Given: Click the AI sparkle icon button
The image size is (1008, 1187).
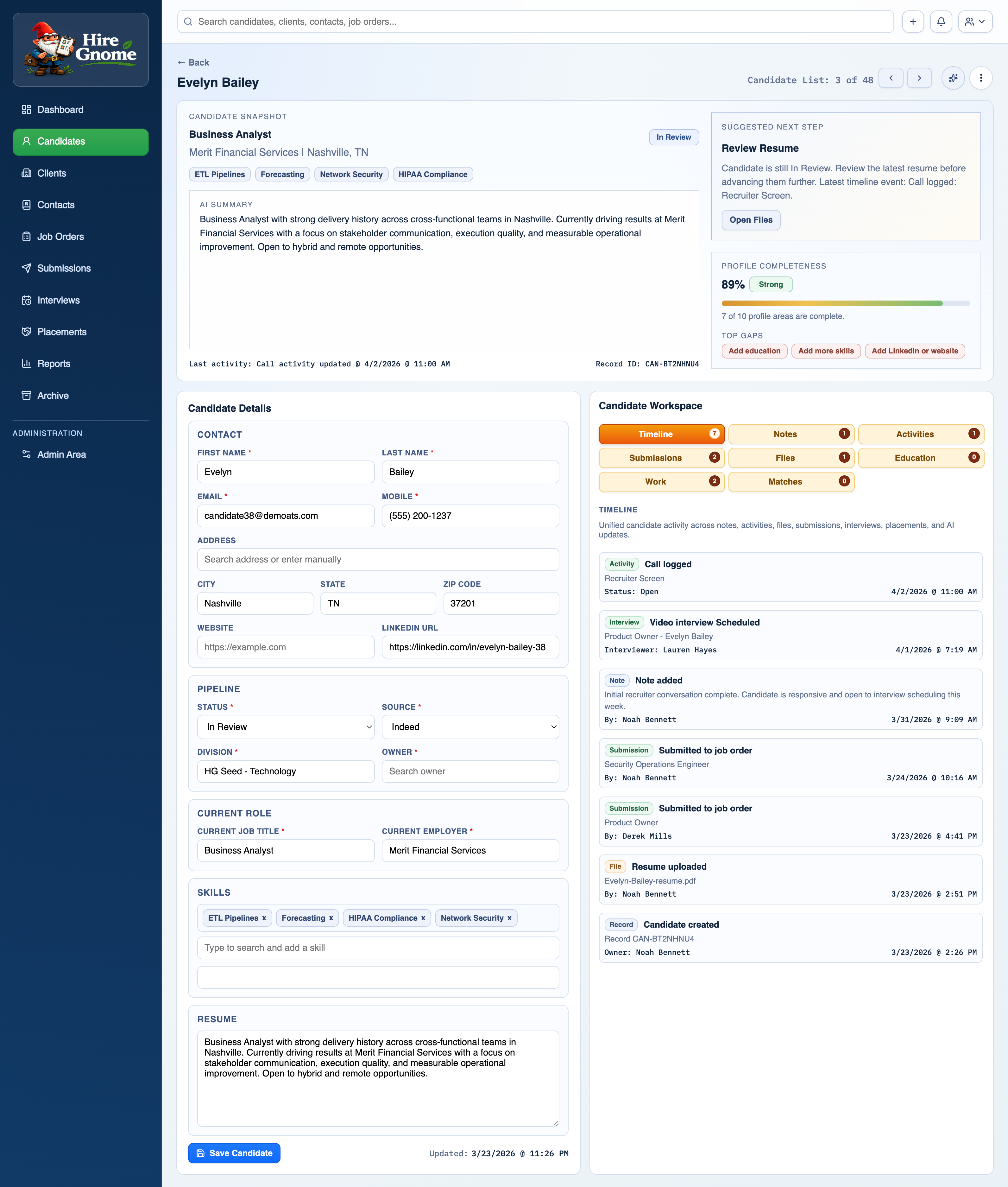Looking at the screenshot, I should [x=953, y=78].
